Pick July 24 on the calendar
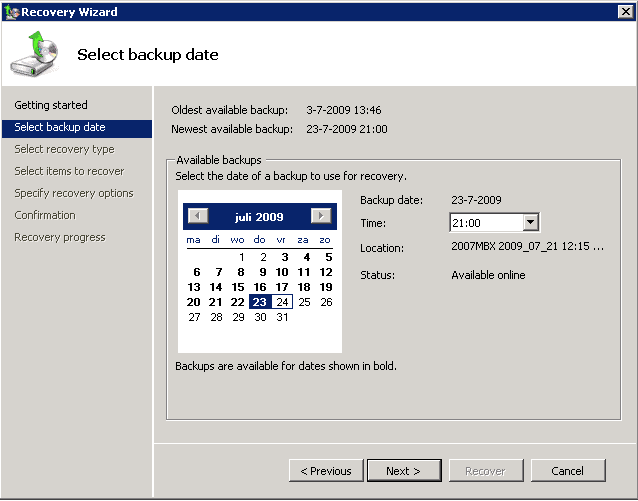The height and width of the screenshot is (501, 638). pyautogui.click(x=283, y=302)
